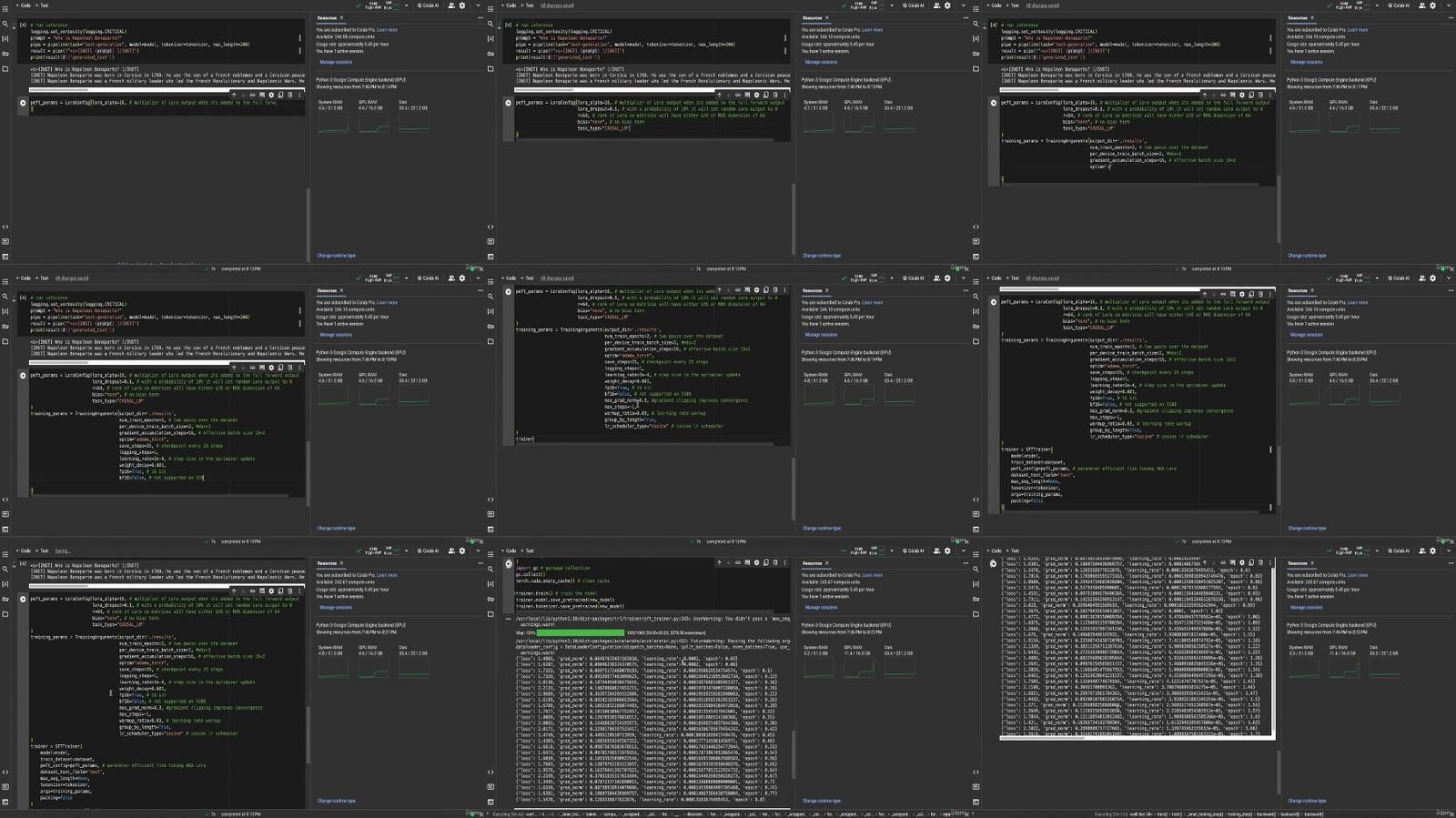Delete the cell in bottom-left frame's cell toolbar
Viewport: 1456px width, 818px height.
pos(289,591)
